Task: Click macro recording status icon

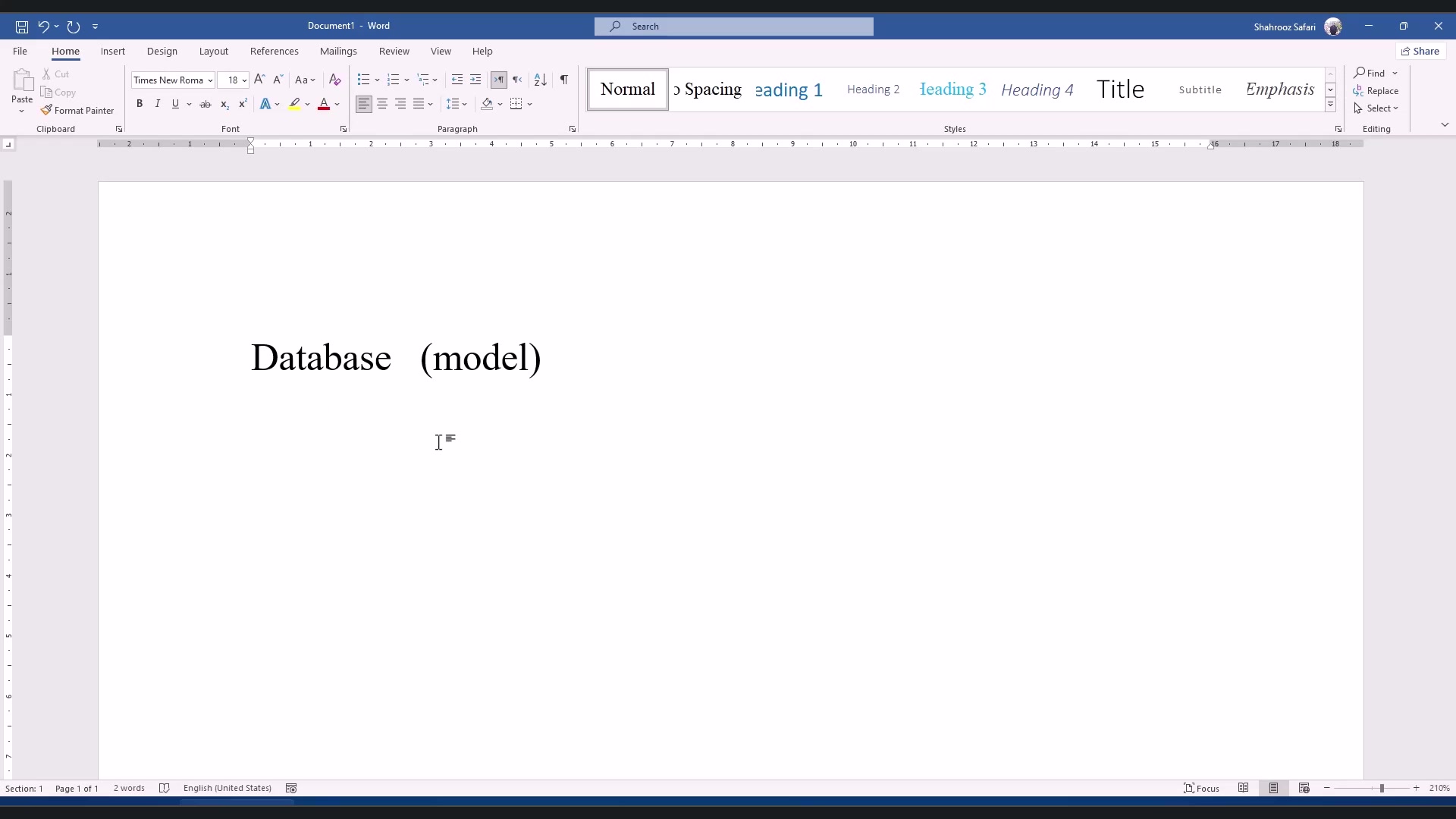Action: point(291,789)
